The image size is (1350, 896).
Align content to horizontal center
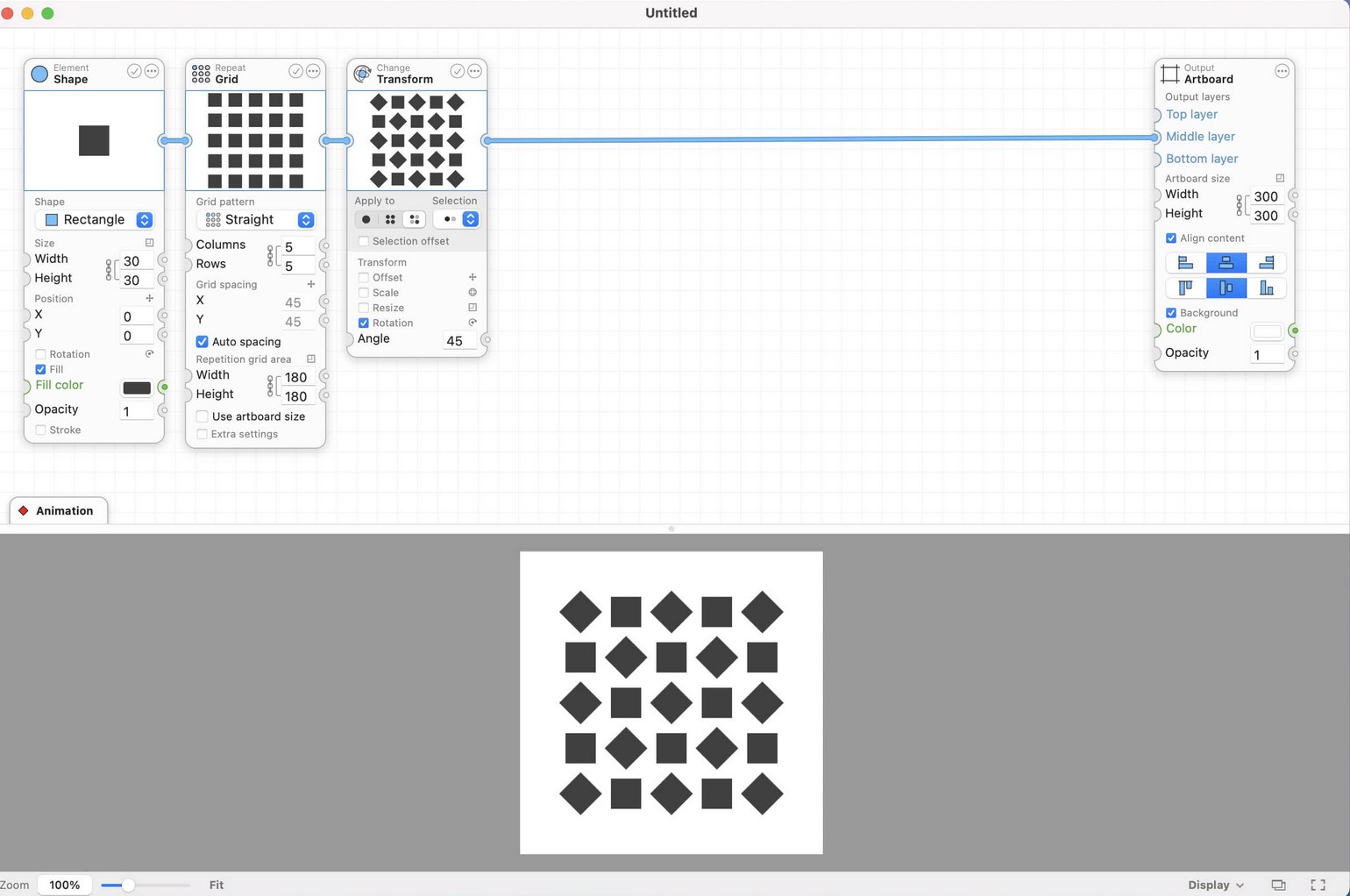click(x=1226, y=263)
